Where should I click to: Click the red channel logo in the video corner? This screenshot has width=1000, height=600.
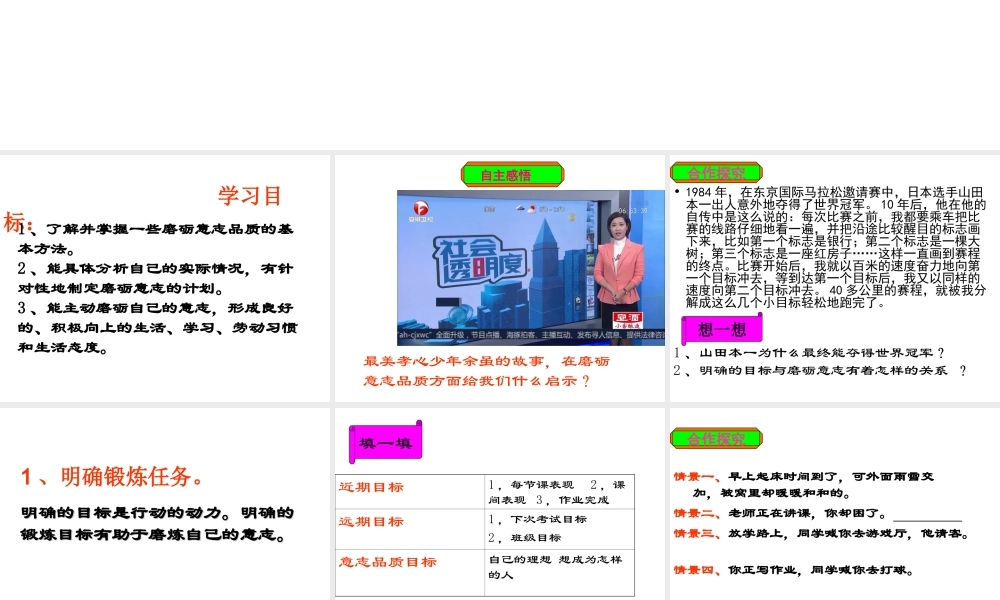(421, 211)
